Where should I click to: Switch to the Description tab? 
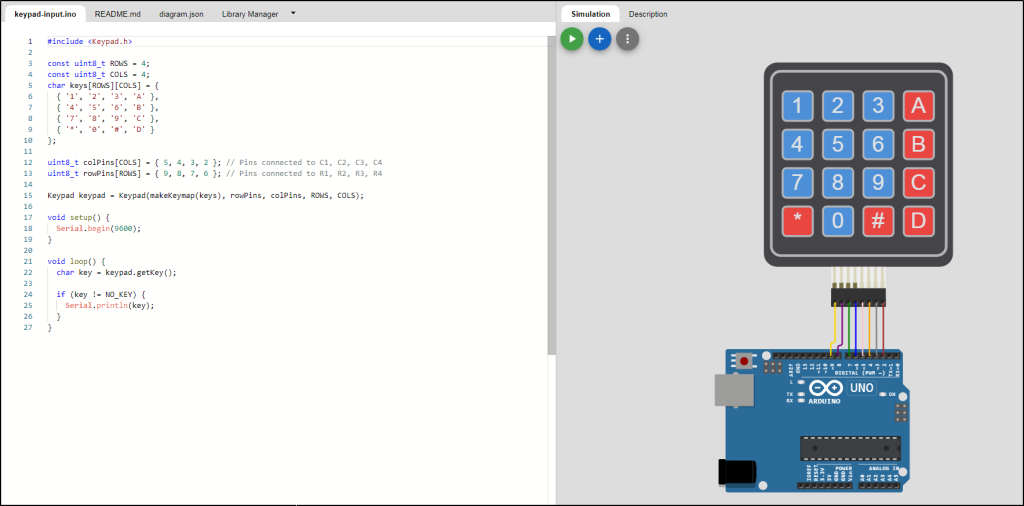[648, 14]
